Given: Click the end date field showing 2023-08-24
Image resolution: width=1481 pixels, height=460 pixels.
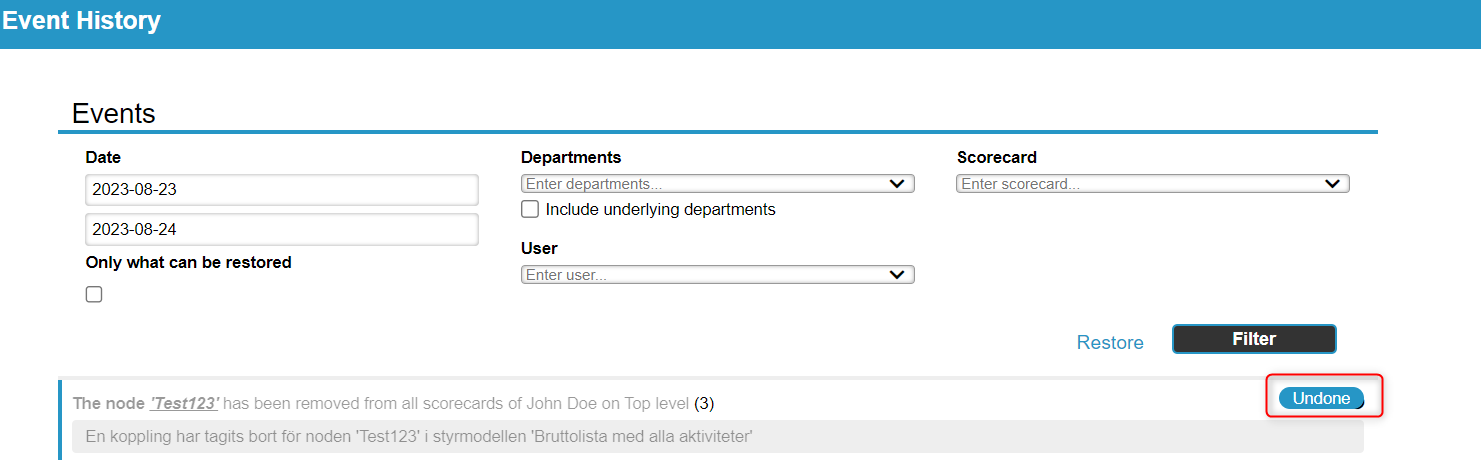Looking at the screenshot, I should pyautogui.click(x=281, y=229).
